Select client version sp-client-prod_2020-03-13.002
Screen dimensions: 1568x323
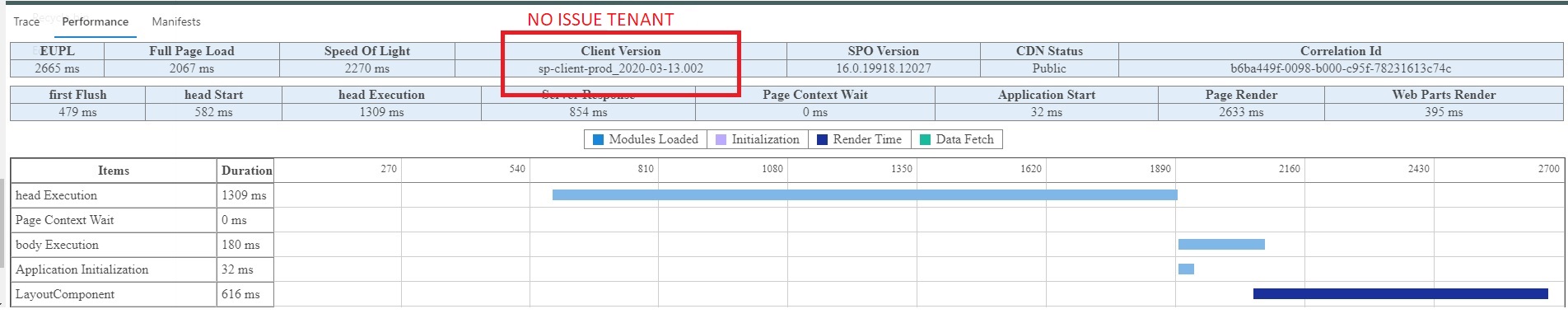pyautogui.click(x=621, y=68)
